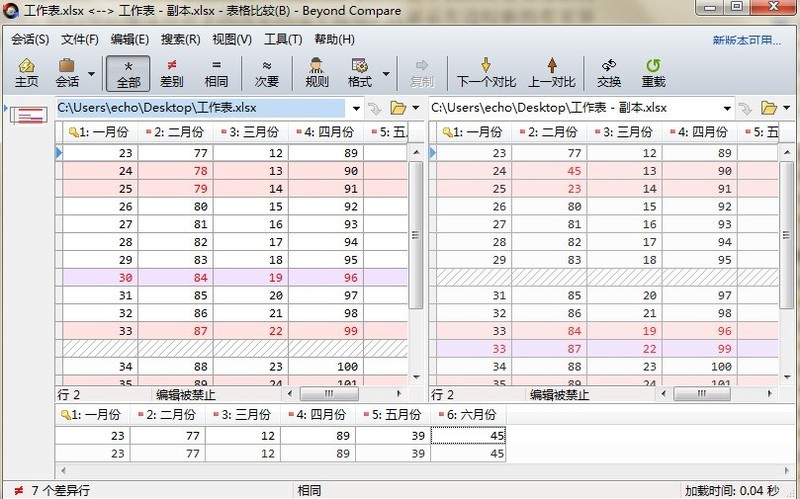This screenshot has height=499, width=800.
Task: Click the 7 个差异行 status icon
Action: point(18,490)
